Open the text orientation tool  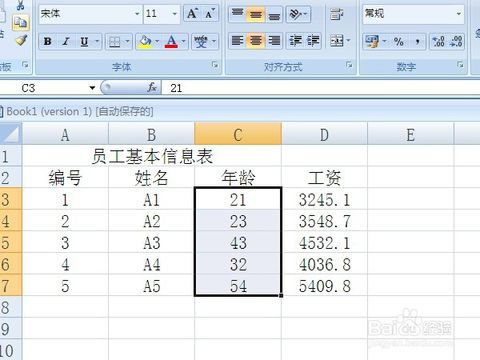[297, 14]
